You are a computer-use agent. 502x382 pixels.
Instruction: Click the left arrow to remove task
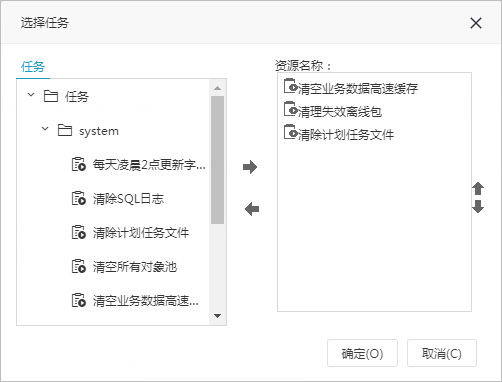tap(252, 209)
